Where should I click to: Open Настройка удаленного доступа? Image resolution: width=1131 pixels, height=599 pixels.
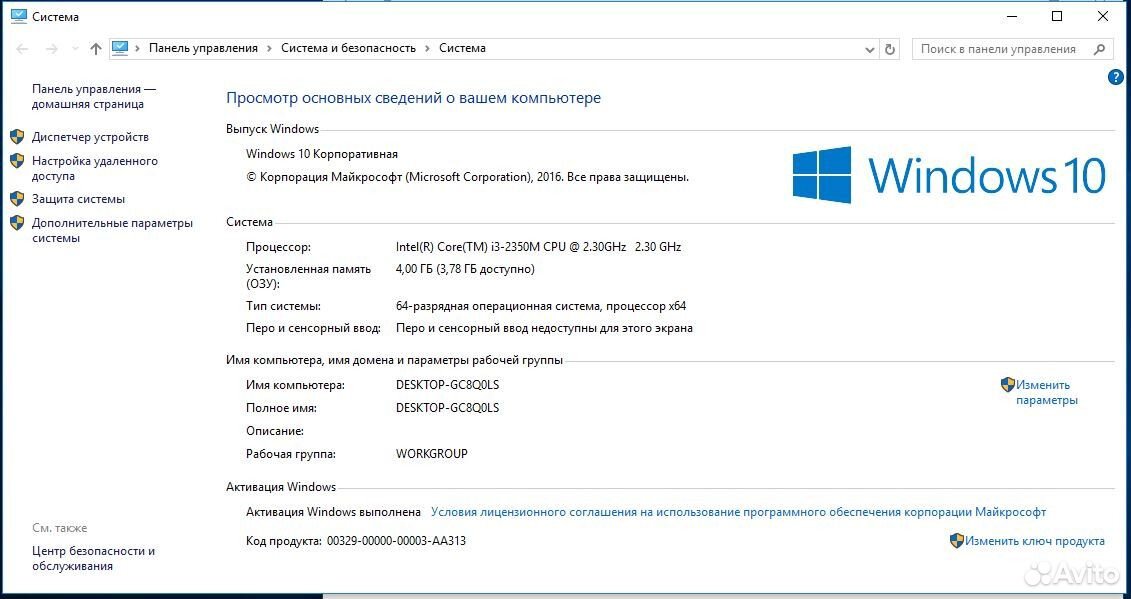point(94,168)
